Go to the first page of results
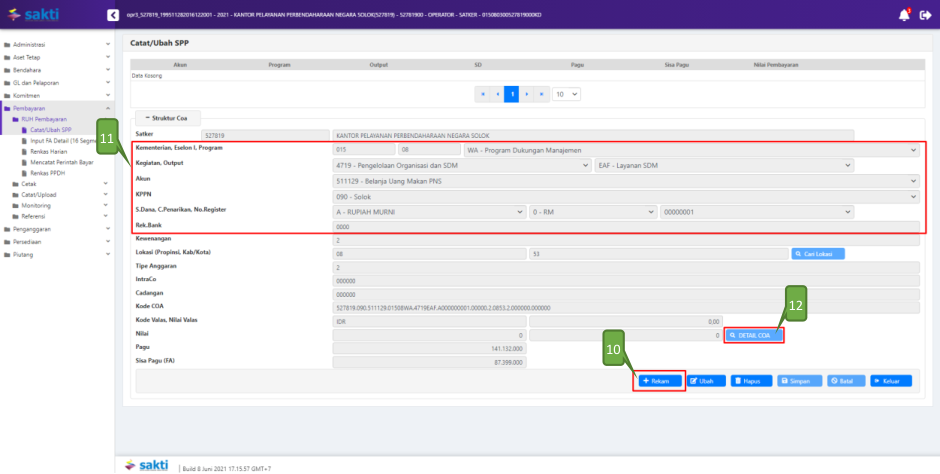 482,94
